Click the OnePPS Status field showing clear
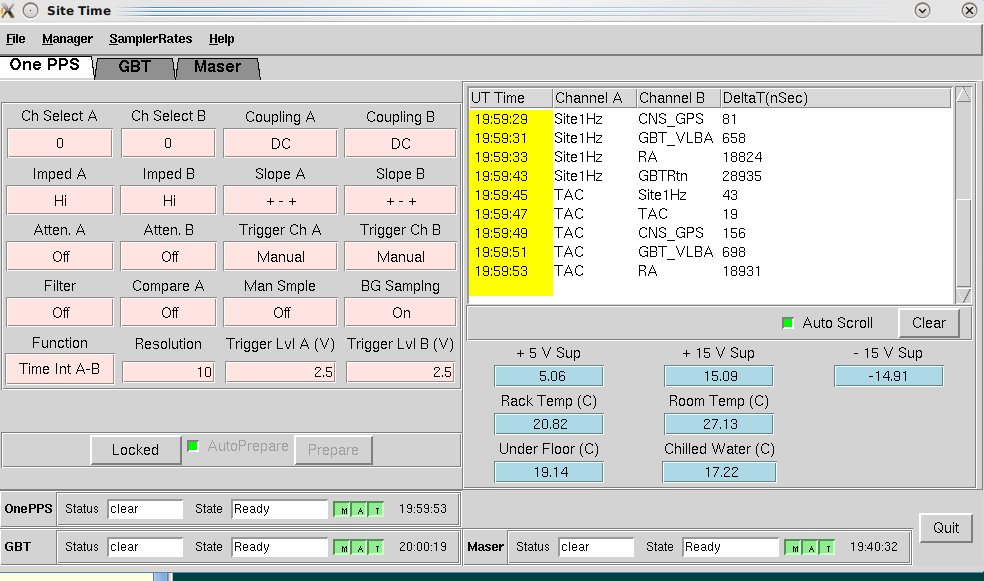The height and width of the screenshot is (581, 984). pyautogui.click(x=145, y=509)
